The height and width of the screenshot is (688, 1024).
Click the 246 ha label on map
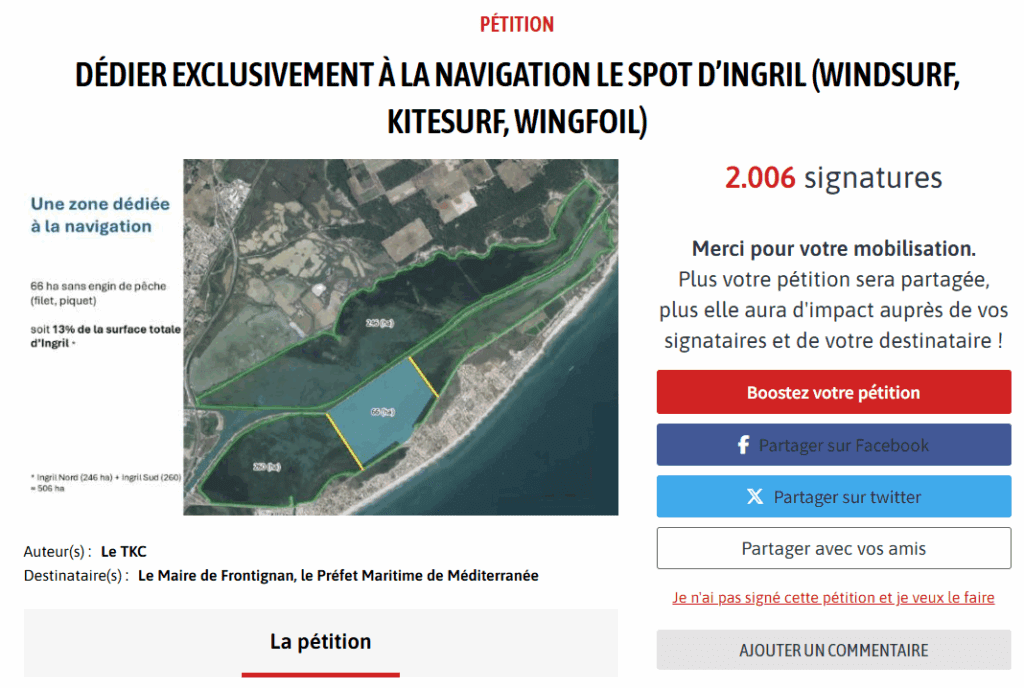coord(379,322)
